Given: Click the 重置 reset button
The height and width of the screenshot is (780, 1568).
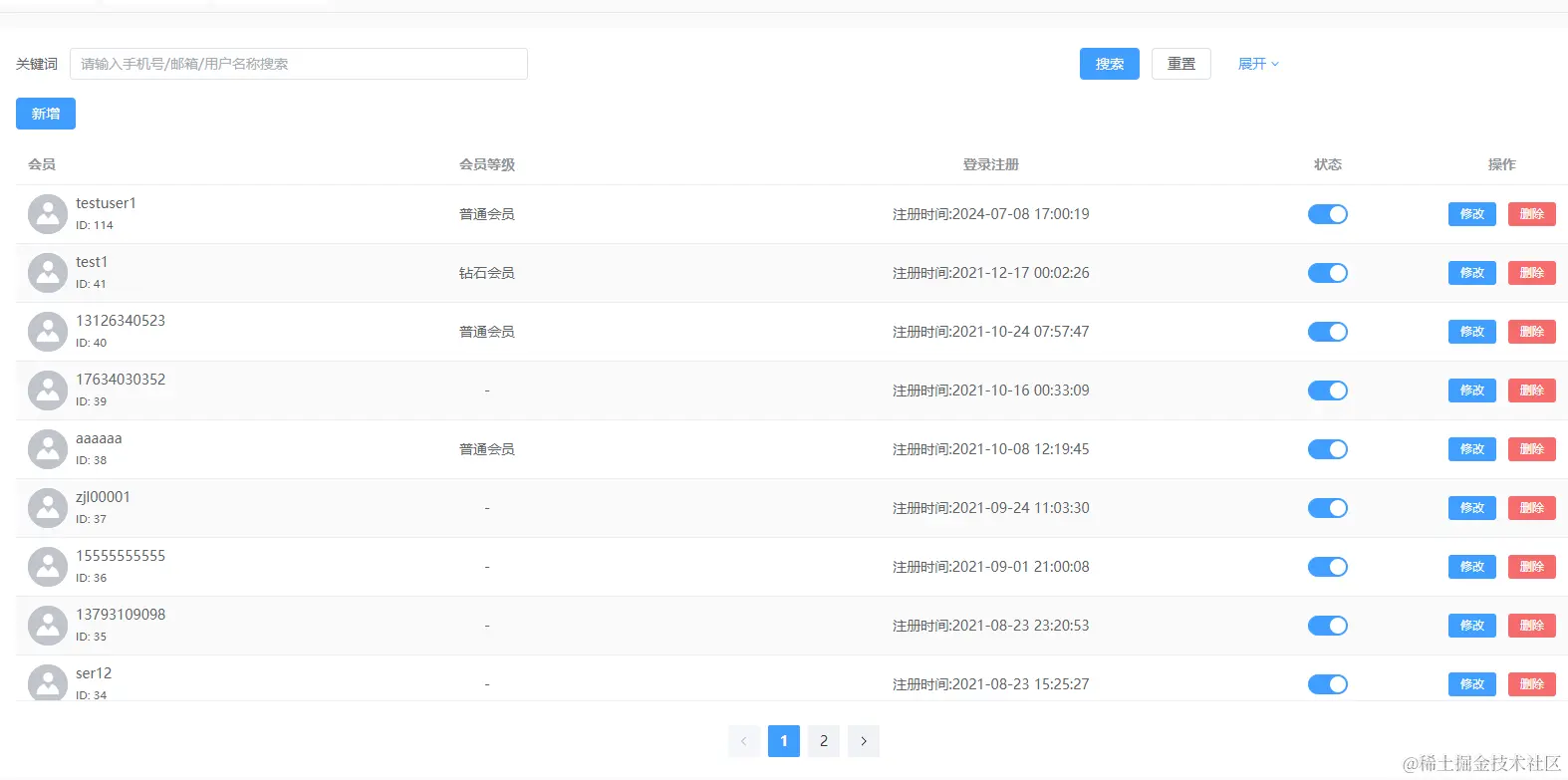Looking at the screenshot, I should click(1181, 64).
